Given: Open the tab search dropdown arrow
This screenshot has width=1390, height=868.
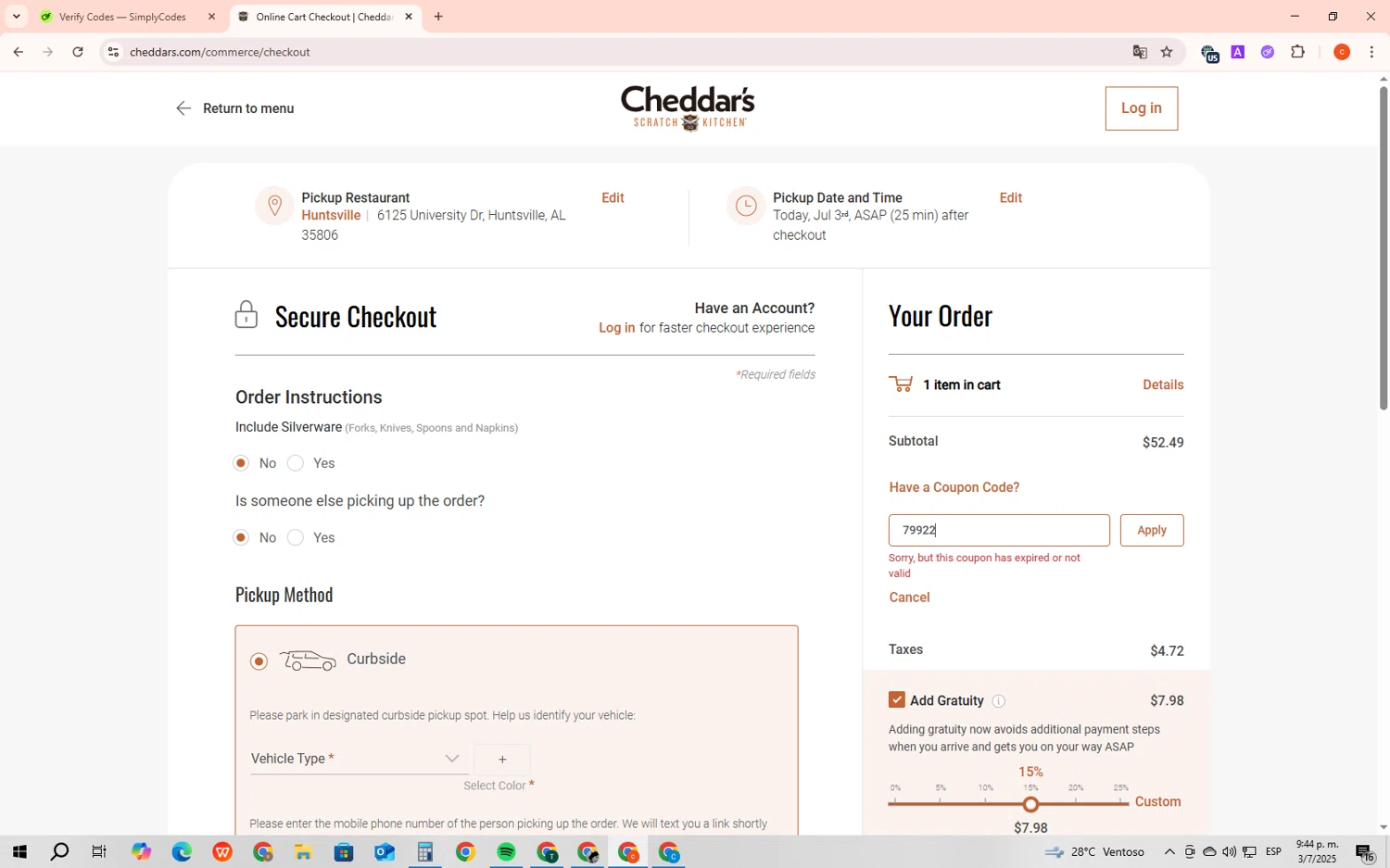Looking at the screenshot, I should tap(16, 17).
